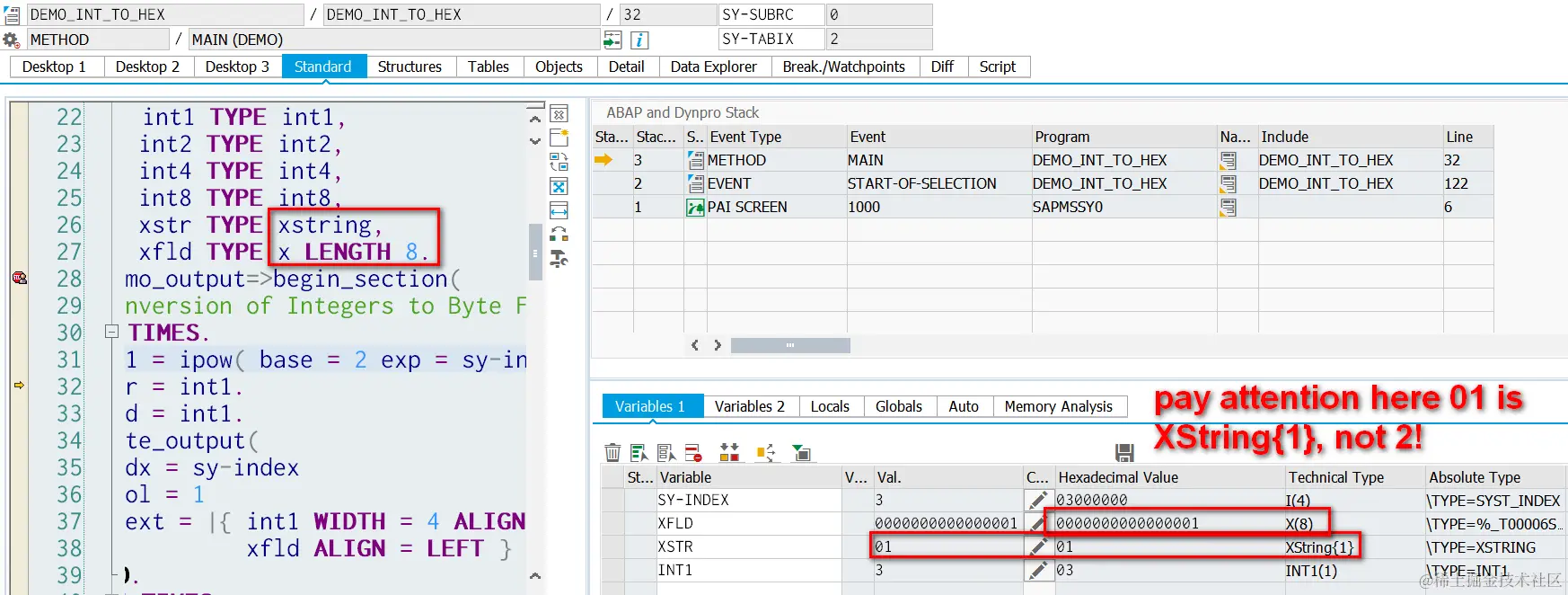
Task: Click the MAIN (DEMO) method name field
Action: pos(393,40)
